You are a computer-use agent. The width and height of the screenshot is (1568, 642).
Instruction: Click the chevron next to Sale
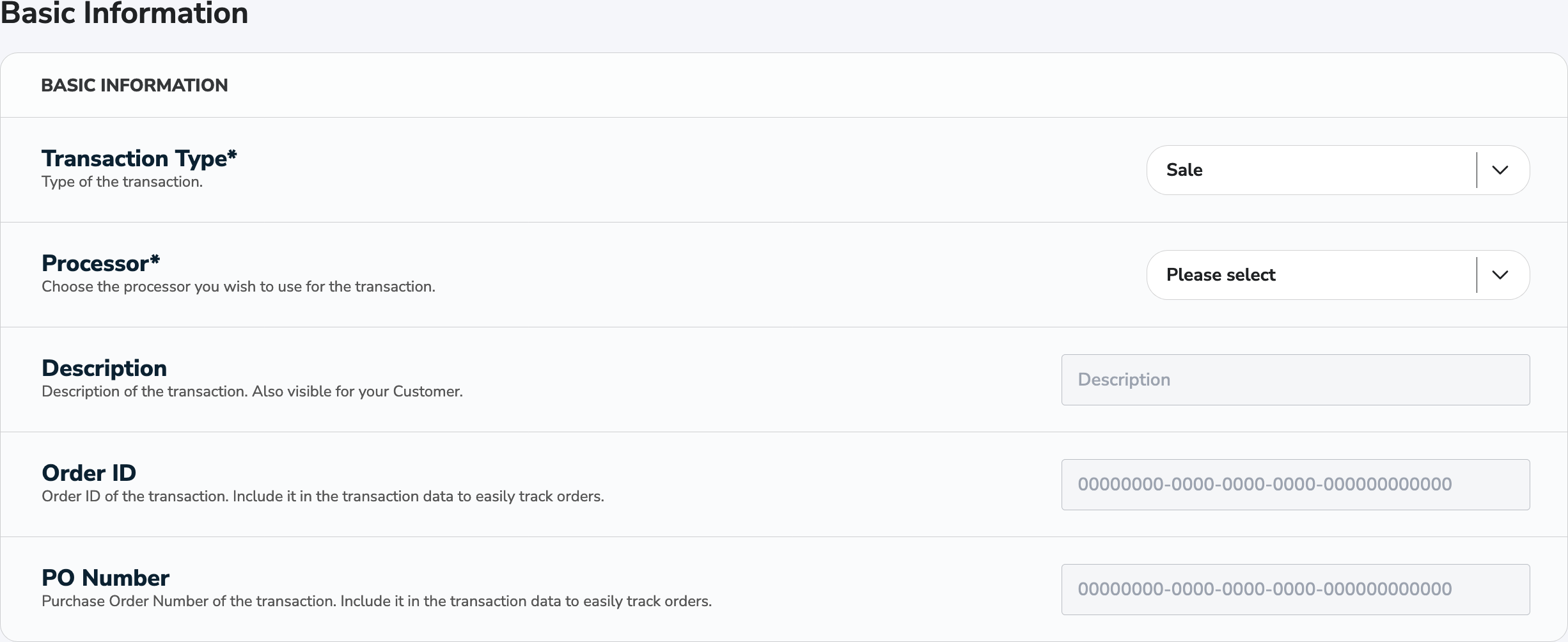(1501, 170)
